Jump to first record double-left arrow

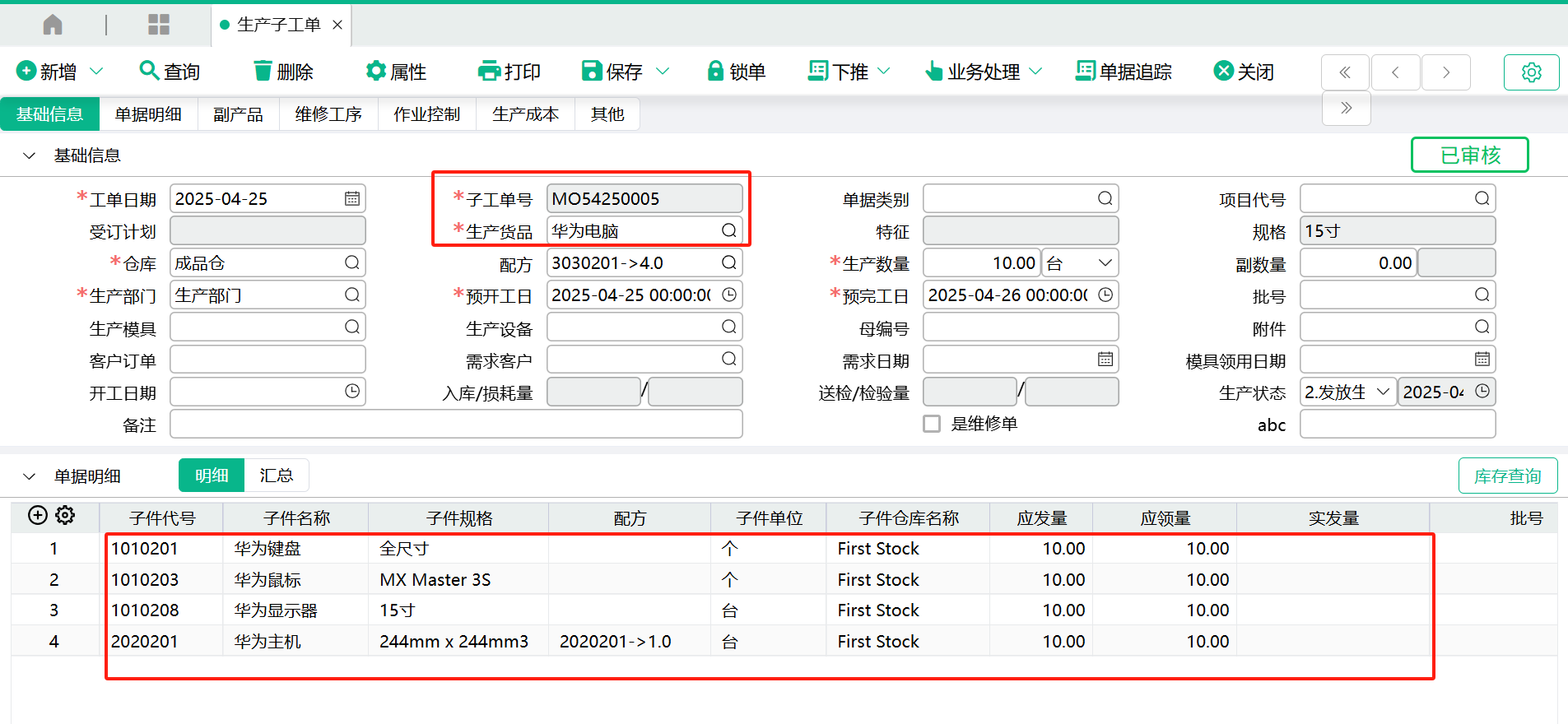click(x=1345, y=72)
